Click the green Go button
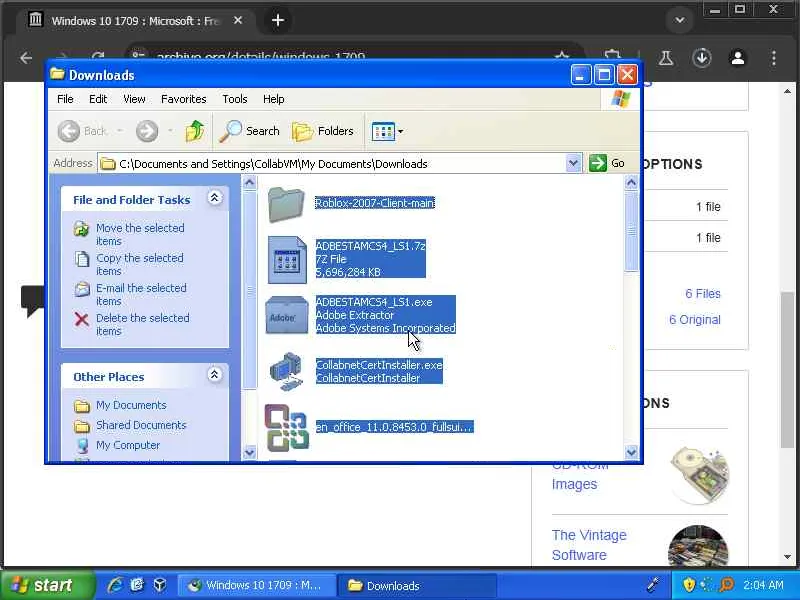The image size is (800, 600). (x=607, y=163)
